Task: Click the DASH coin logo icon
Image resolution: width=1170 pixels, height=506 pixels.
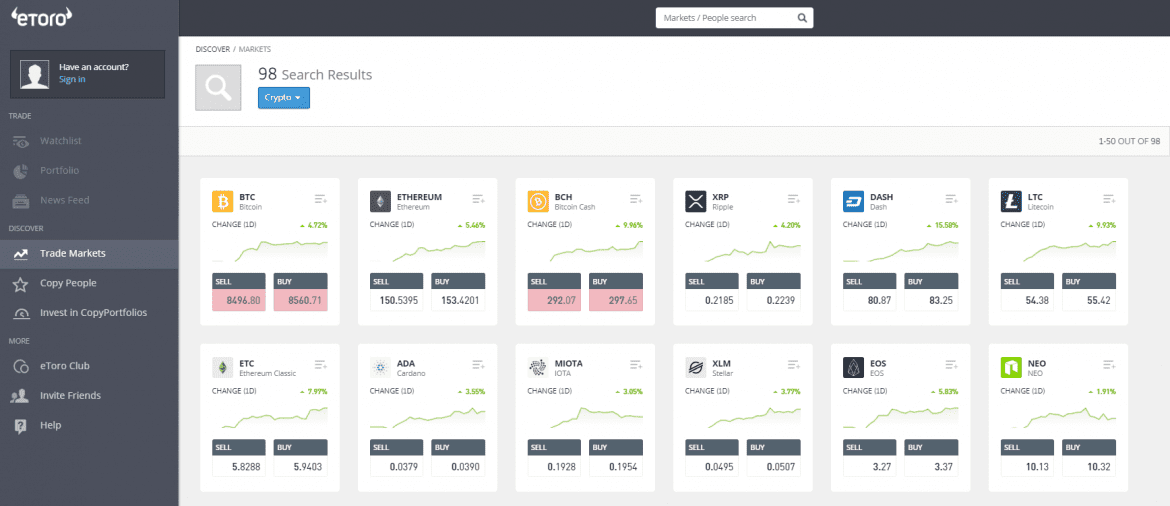Action: click(x=853, y=202)
